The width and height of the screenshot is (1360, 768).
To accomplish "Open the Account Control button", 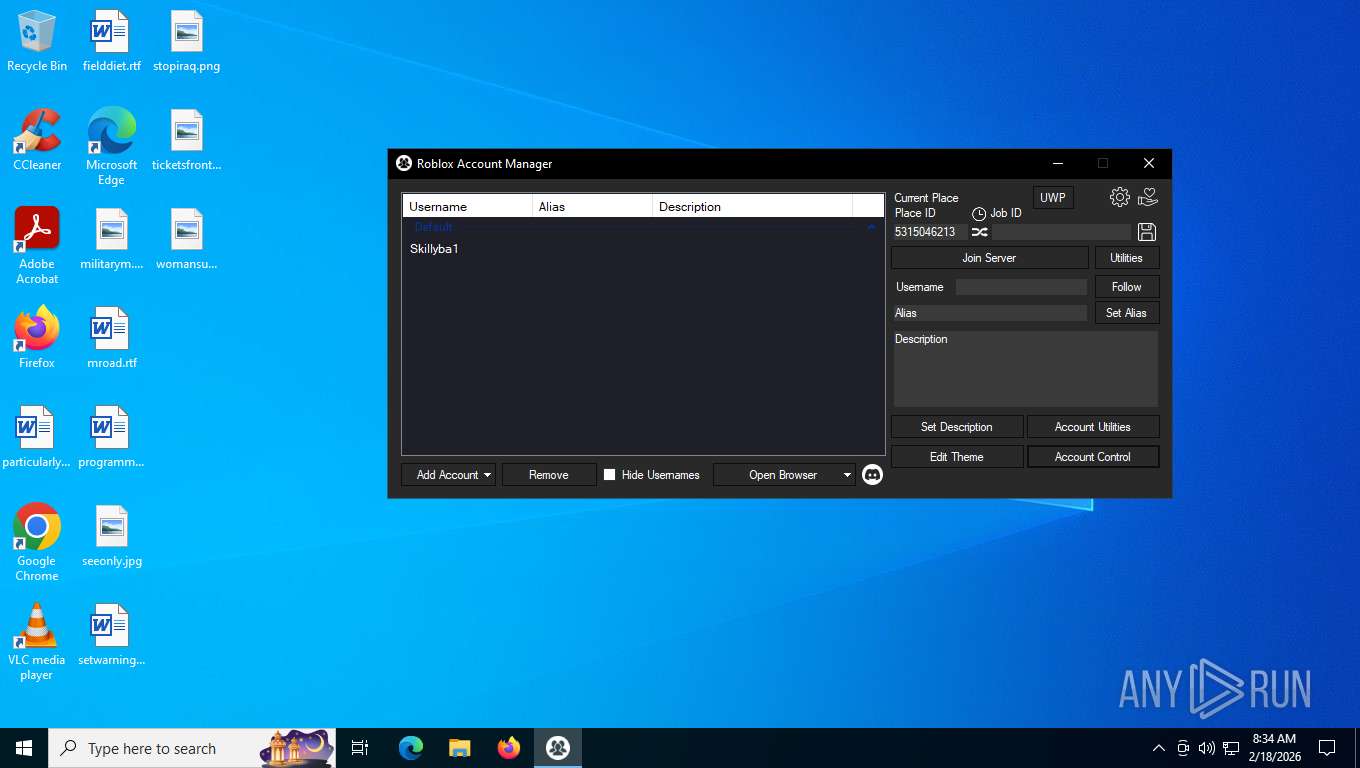I will [1093, 457].
